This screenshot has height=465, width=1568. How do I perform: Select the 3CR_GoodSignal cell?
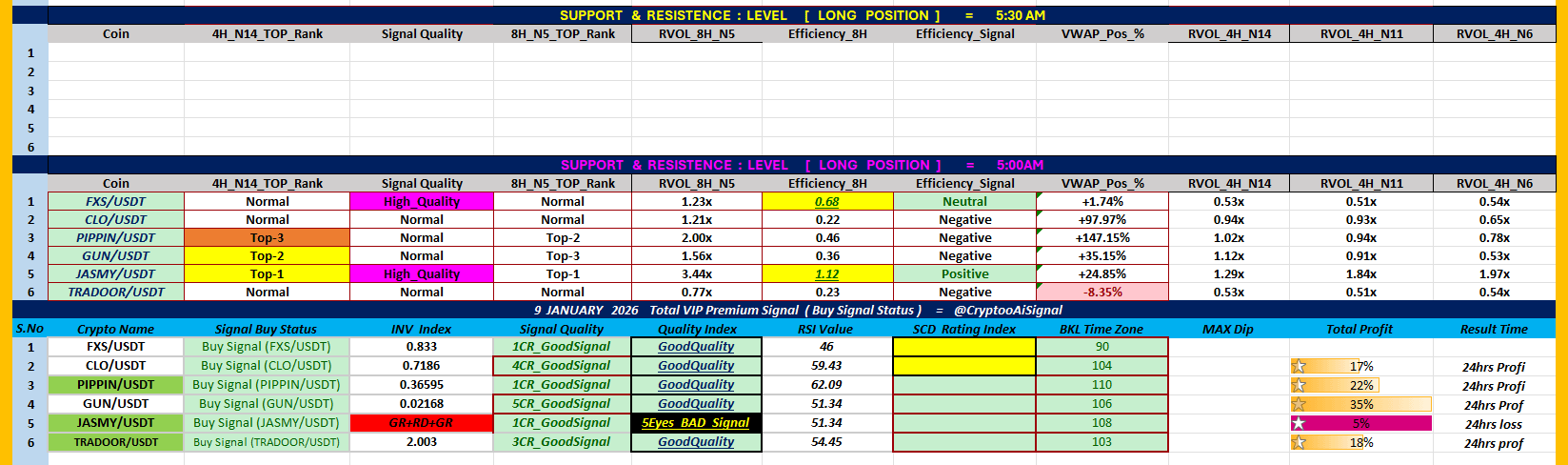pyautogui.click(x=562, y=442)
